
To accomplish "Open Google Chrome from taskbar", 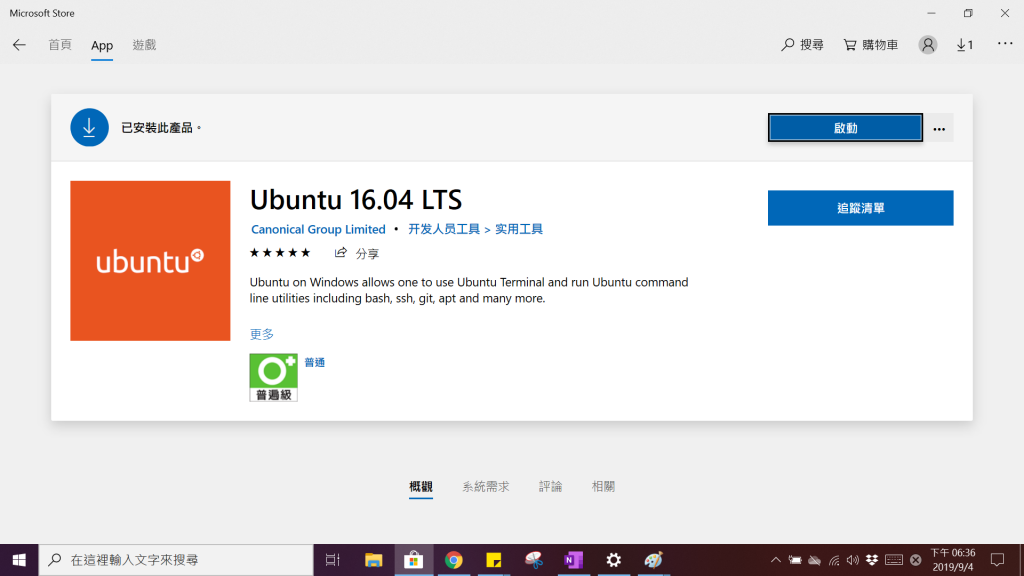I will coord(453,560).
